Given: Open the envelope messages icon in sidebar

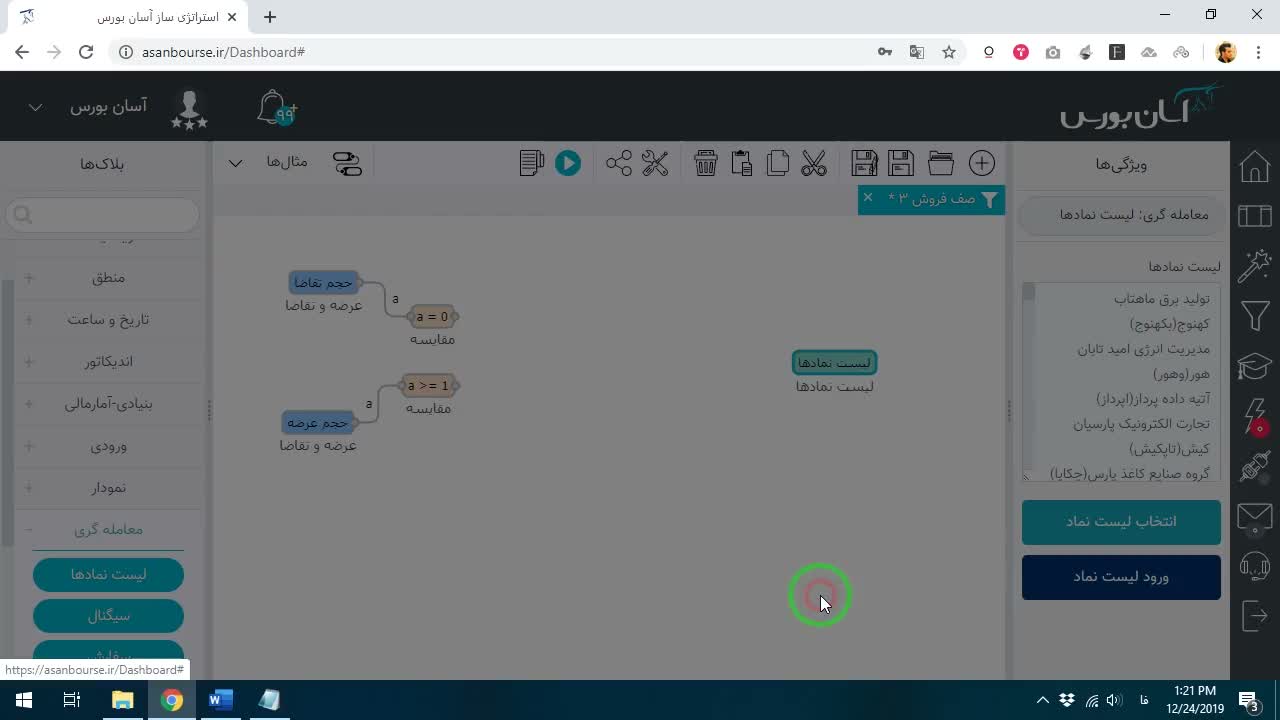Looking at the screenshot, I should [x=1255, y=516].
